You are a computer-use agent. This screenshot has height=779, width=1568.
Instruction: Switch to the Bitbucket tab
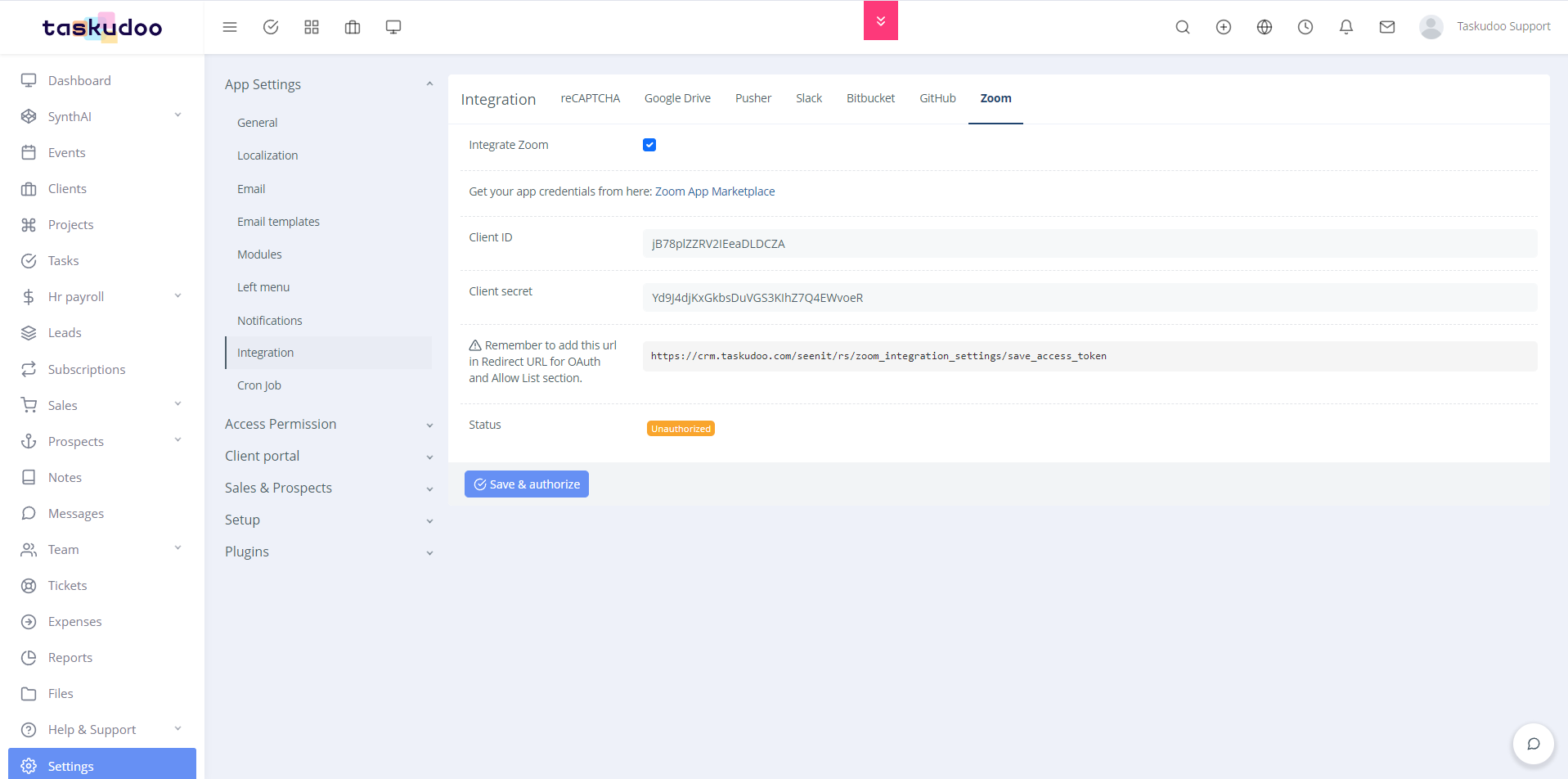(870, 98)
